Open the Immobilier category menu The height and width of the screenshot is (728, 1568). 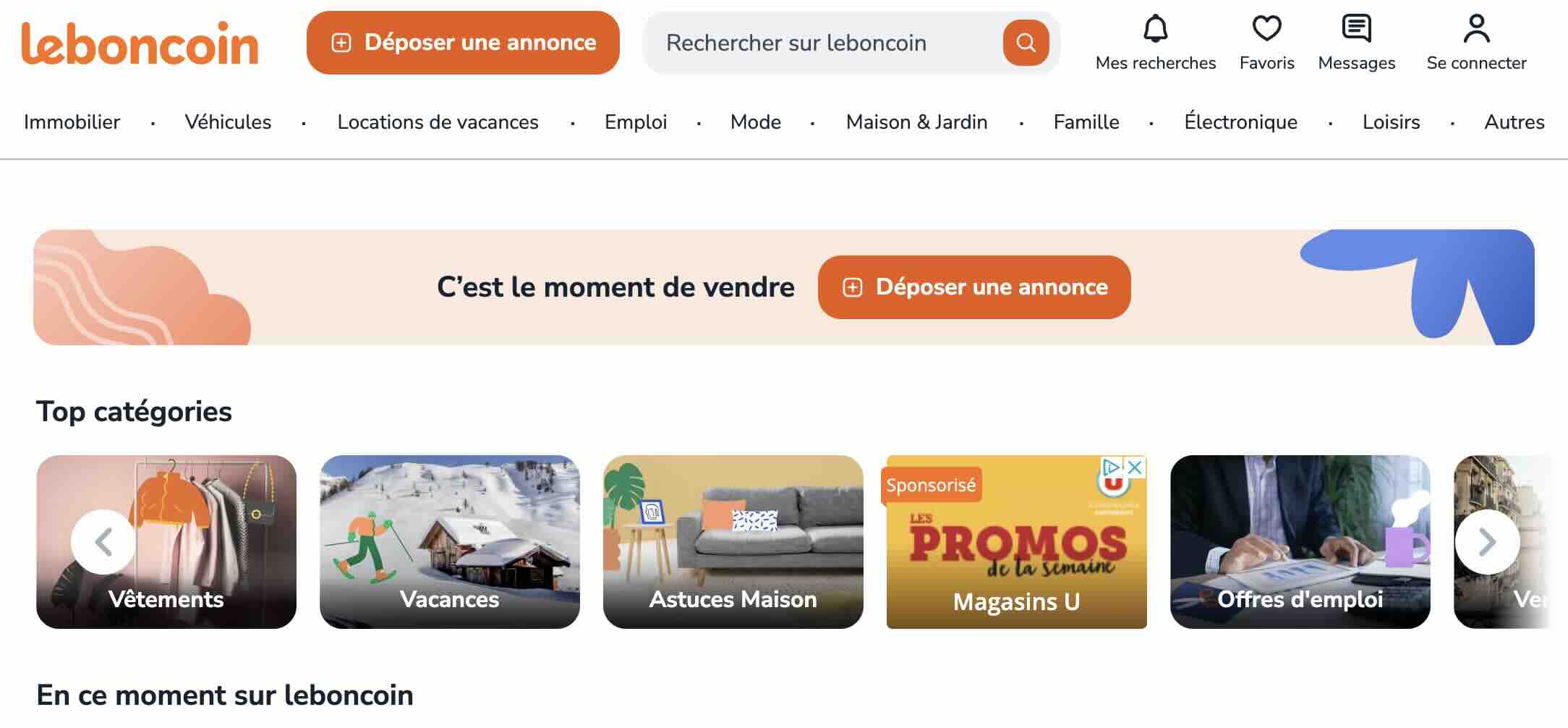[72, 122]
